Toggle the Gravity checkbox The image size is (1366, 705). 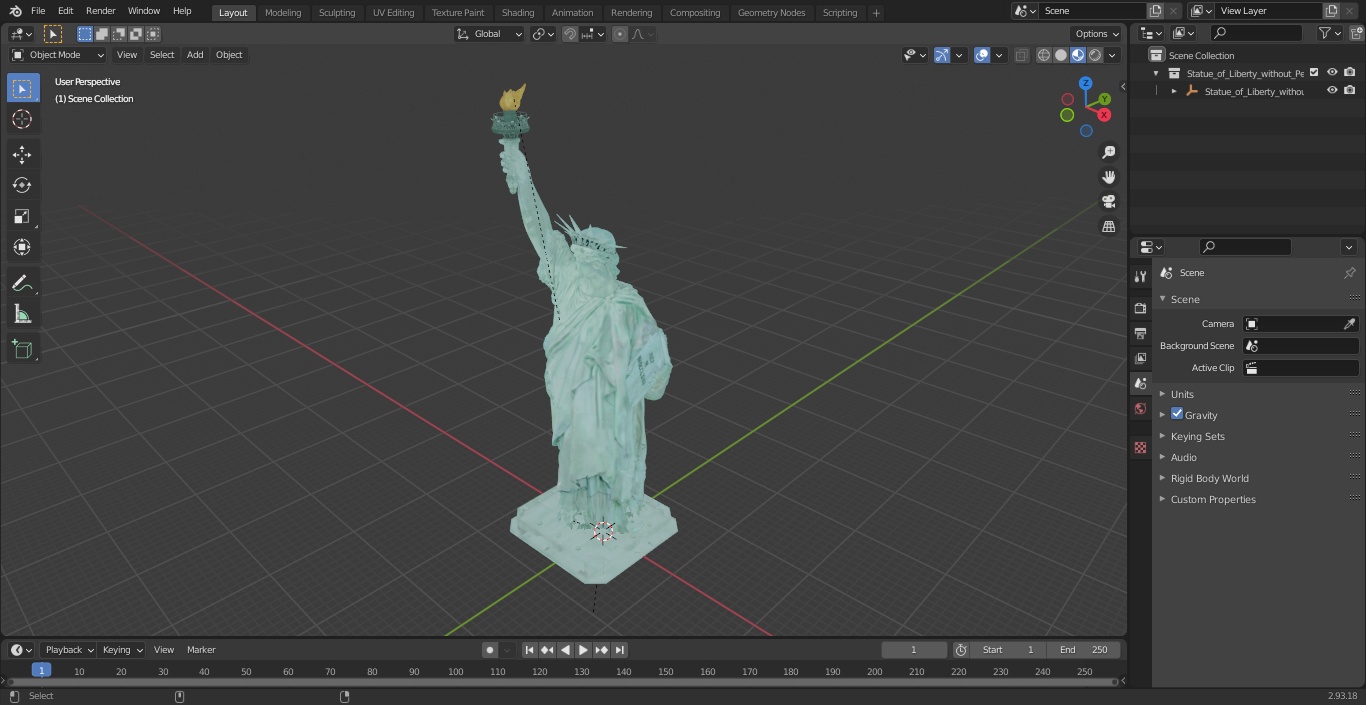1177,414
